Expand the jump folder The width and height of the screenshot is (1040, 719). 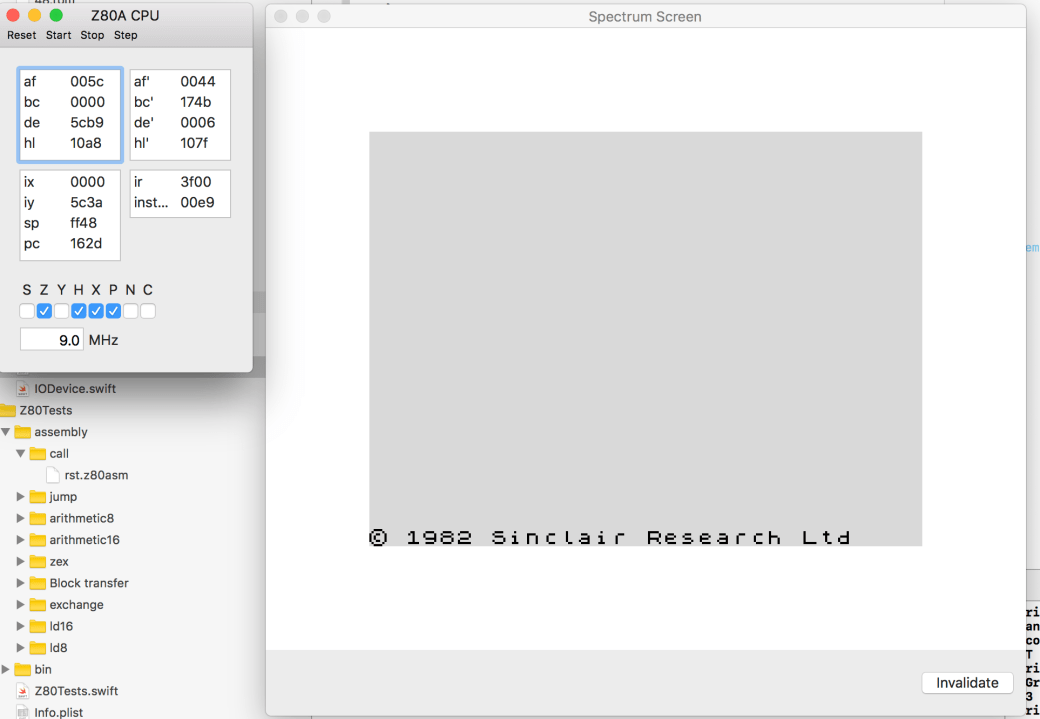20,496
